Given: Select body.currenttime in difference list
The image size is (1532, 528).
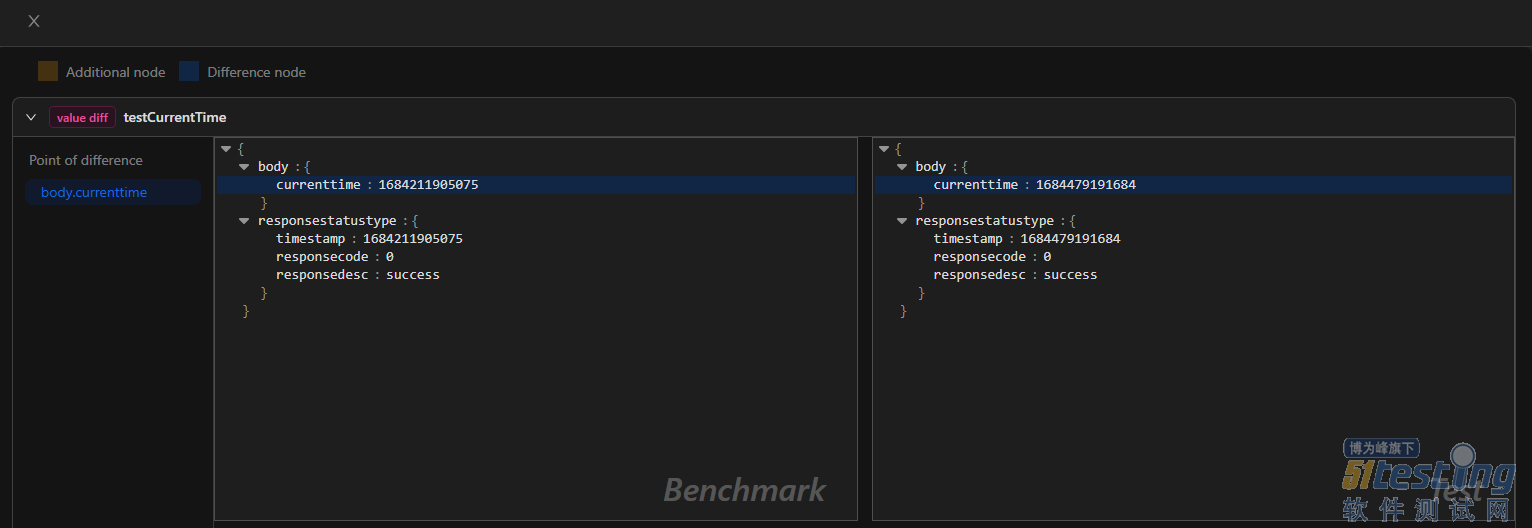Looking at the screenshot, I should [x=94, y=192].
